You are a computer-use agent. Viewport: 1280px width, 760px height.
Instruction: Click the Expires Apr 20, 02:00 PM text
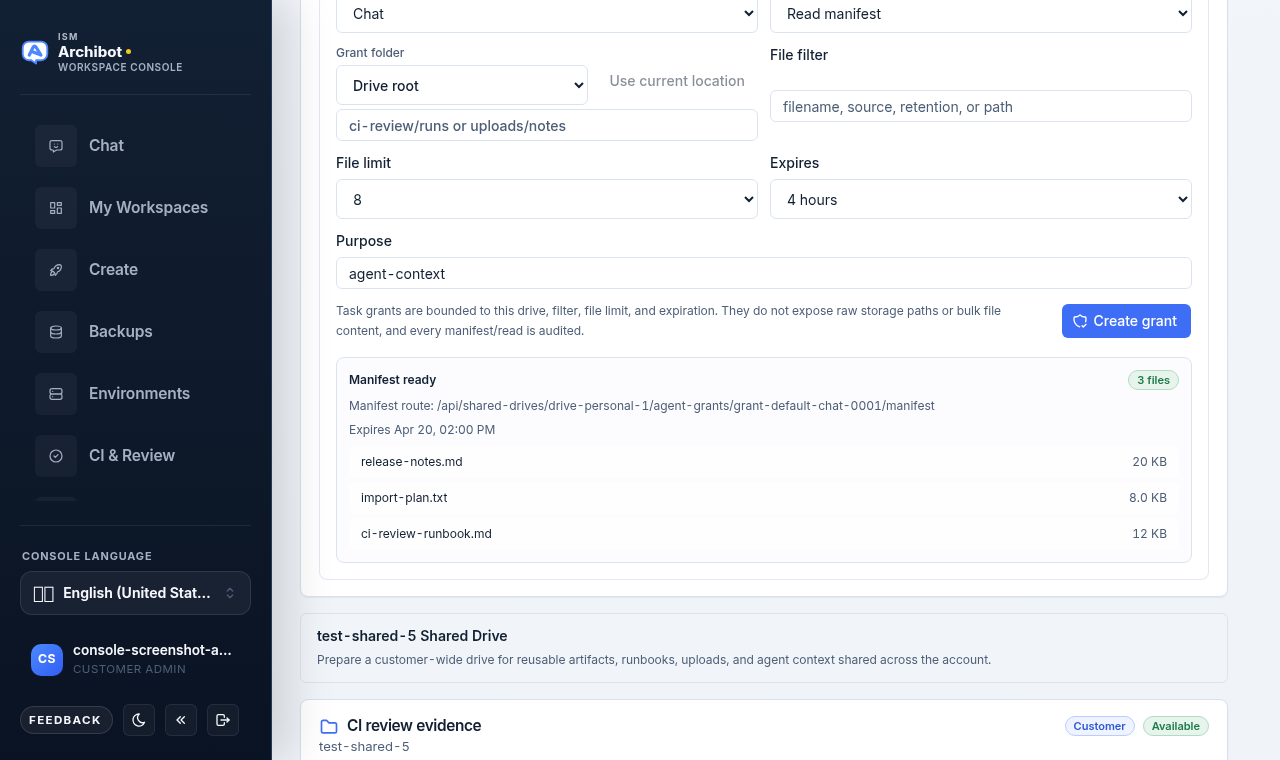[x=422, y=430]
